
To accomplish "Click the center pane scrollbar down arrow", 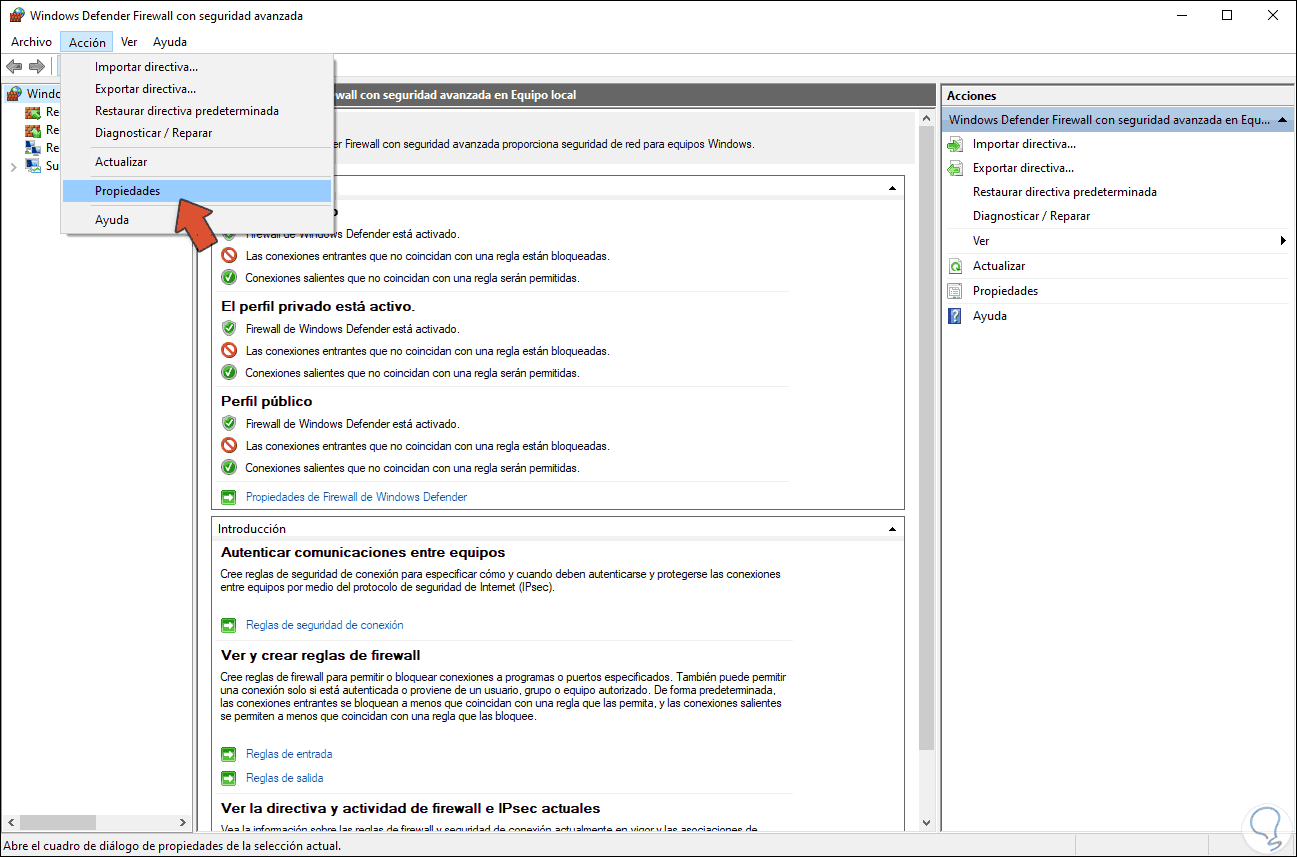I will (x=925, y=822).
